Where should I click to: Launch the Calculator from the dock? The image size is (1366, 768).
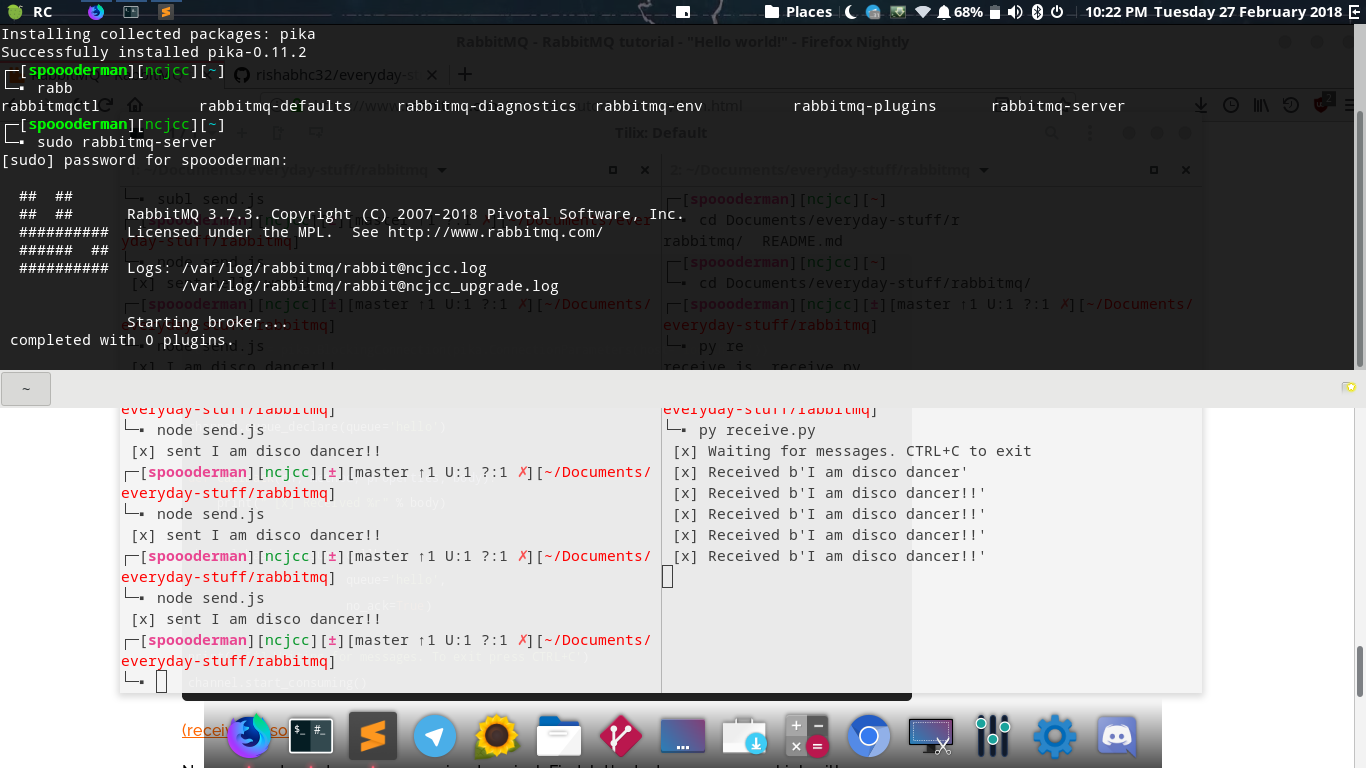807,737
